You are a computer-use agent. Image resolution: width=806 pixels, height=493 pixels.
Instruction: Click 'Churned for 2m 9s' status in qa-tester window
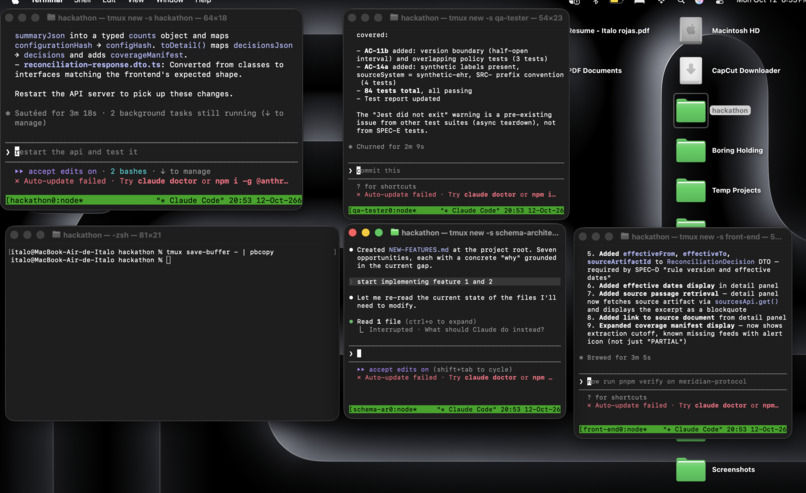[390, 147]
